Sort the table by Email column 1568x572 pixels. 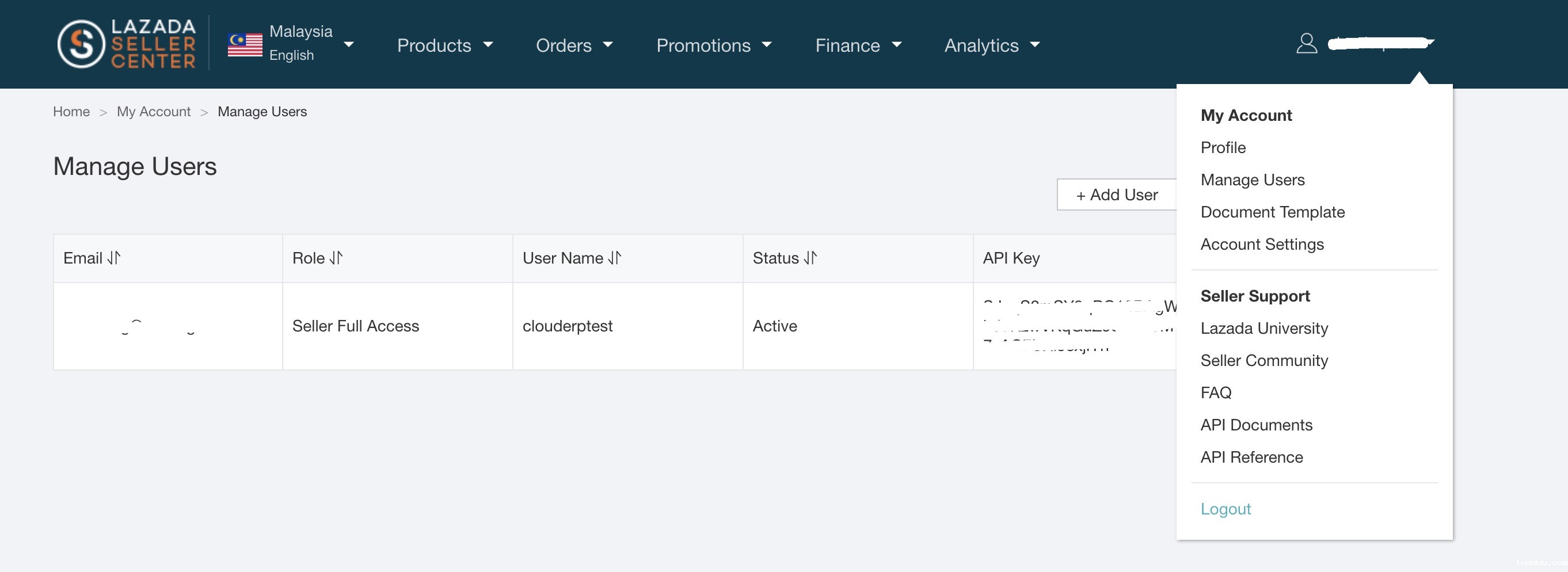114,258
